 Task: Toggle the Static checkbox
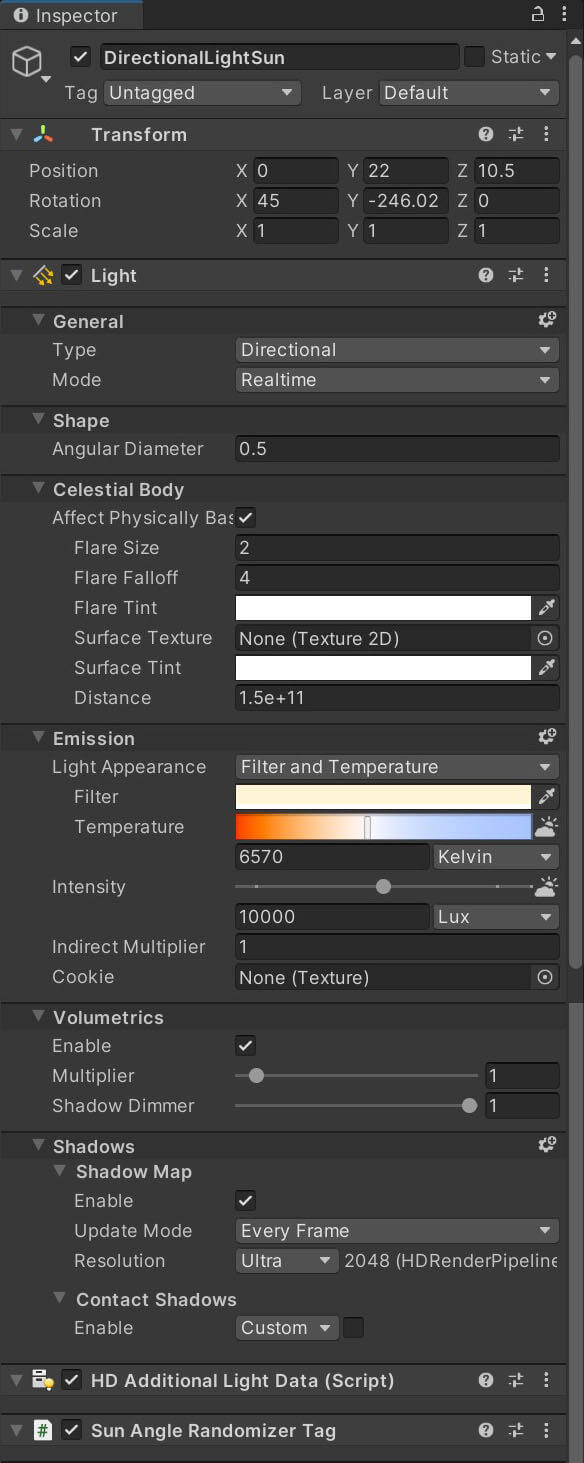474,57
